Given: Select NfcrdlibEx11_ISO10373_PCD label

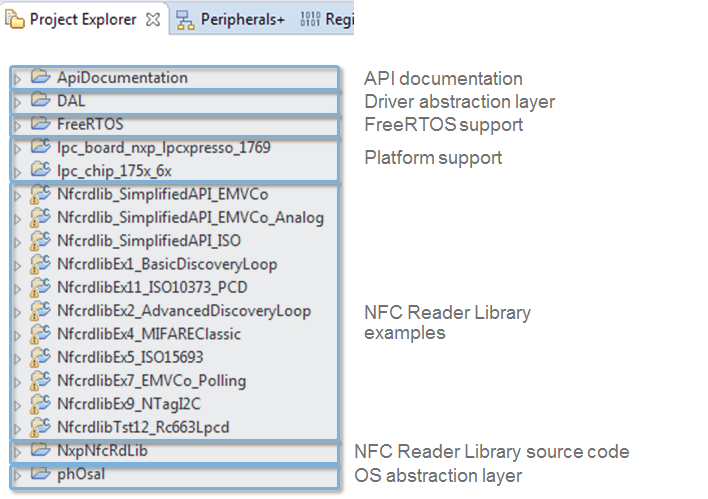Looking at the screenshot, I should click(152, 287).
